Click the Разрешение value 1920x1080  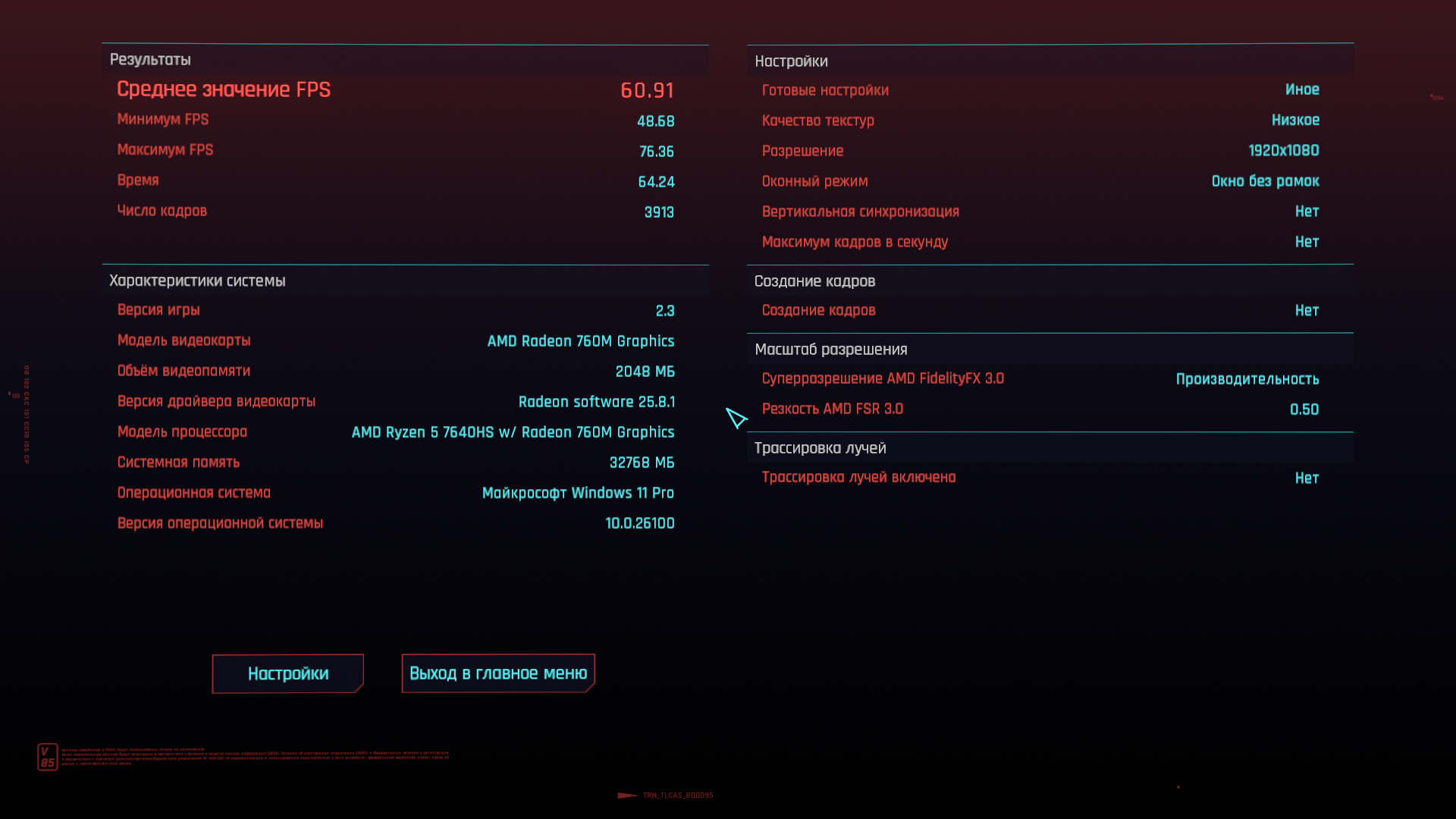point(1283,151)
